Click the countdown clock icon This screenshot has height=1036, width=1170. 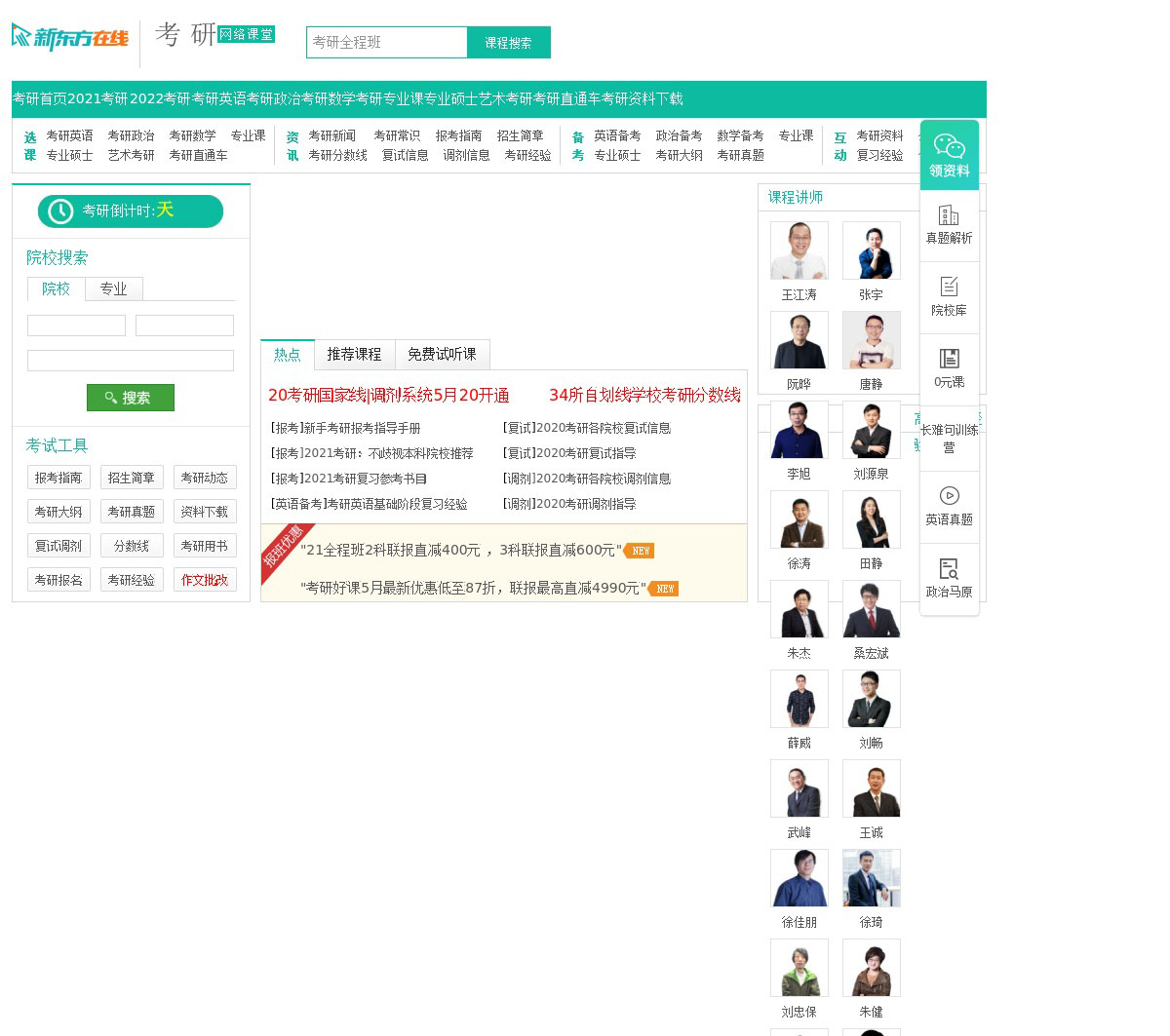tap(60, 211)
